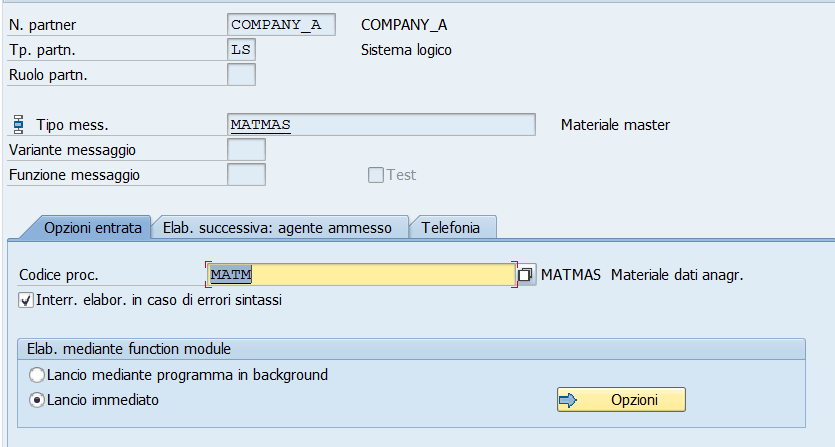Click the Materiale master description text

615,125
